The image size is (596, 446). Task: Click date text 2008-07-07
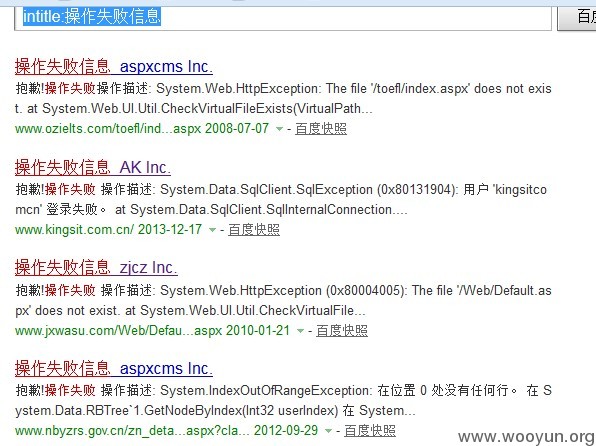237,129
